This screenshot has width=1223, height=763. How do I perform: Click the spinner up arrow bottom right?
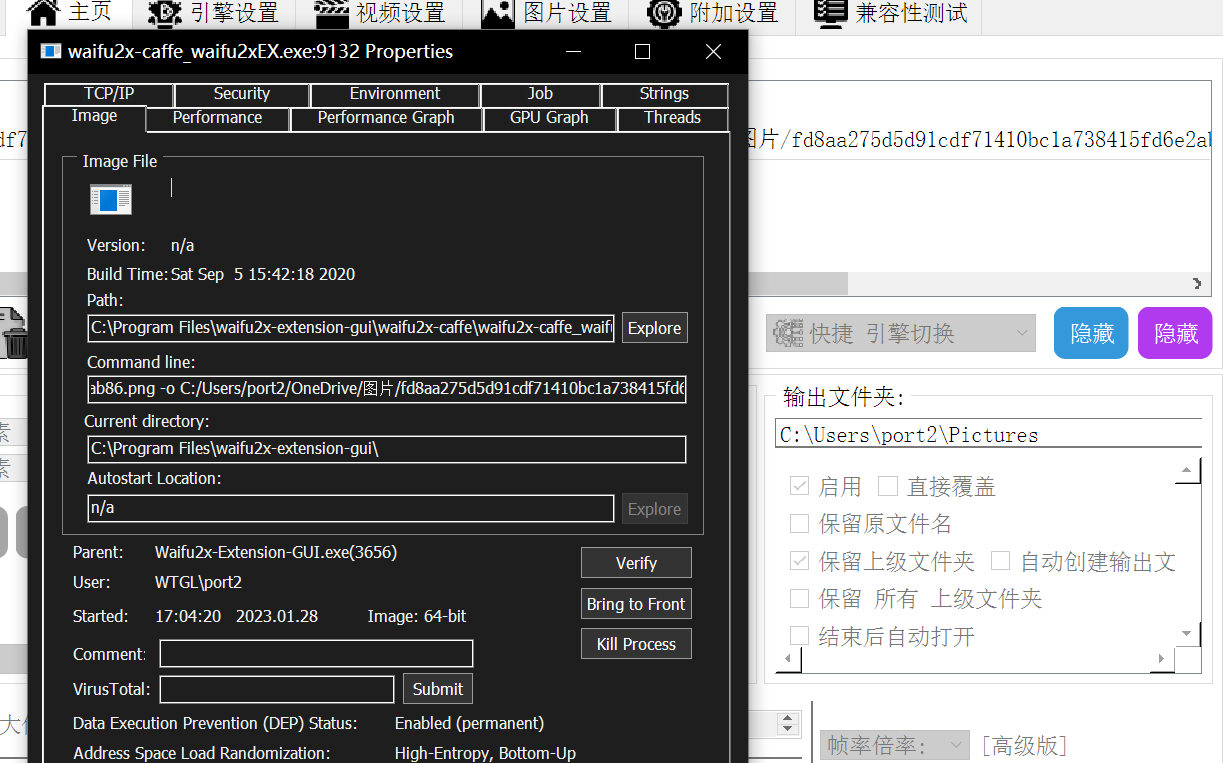click(788, 718)
